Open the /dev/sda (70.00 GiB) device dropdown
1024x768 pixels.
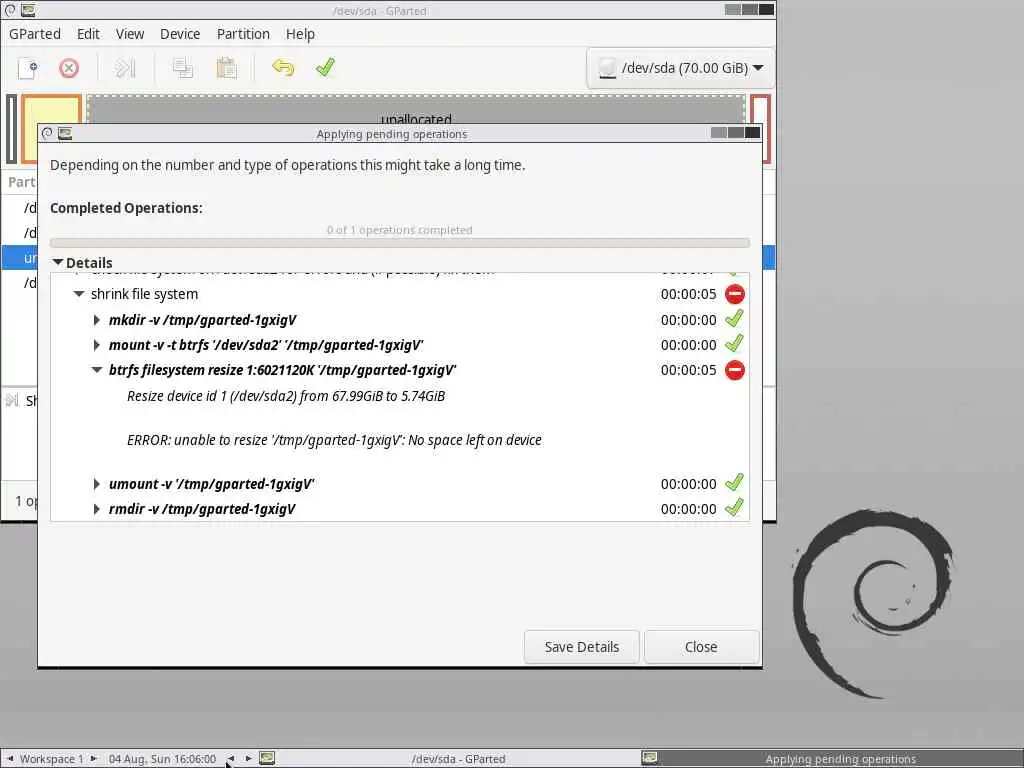(680, 68)
